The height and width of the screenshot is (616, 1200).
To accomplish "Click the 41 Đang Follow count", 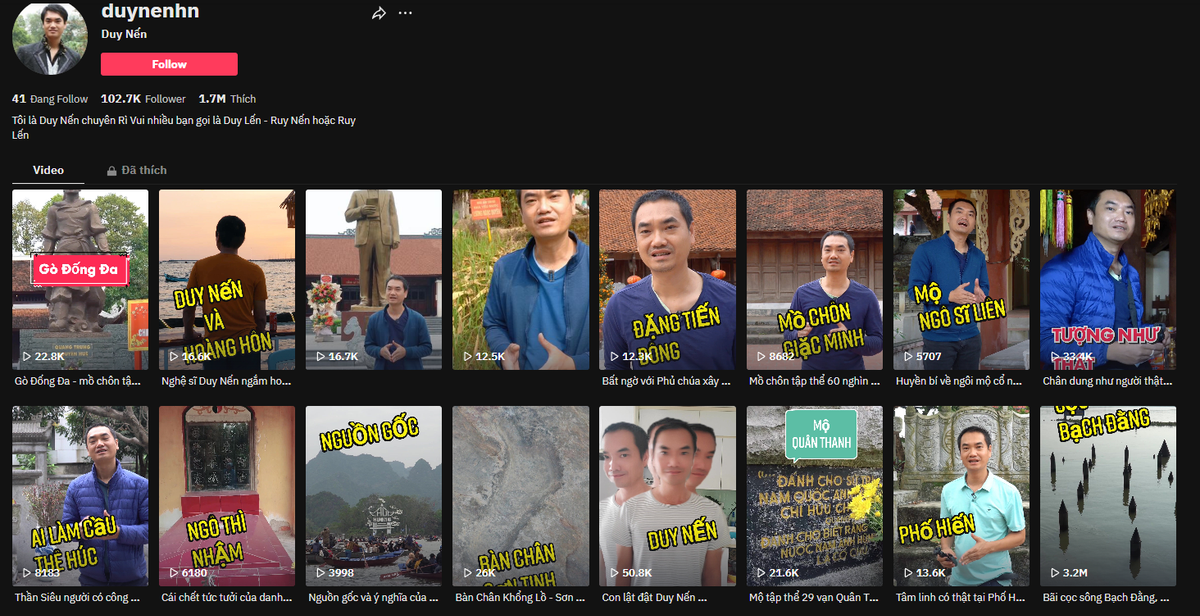I will click(x=50, y=99).
